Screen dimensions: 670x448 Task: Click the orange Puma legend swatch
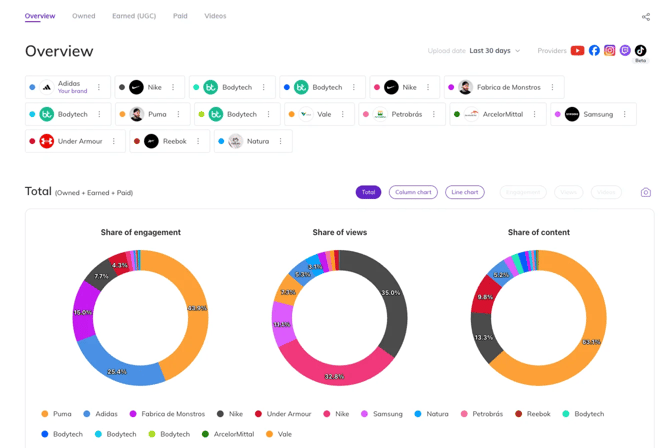45,414
